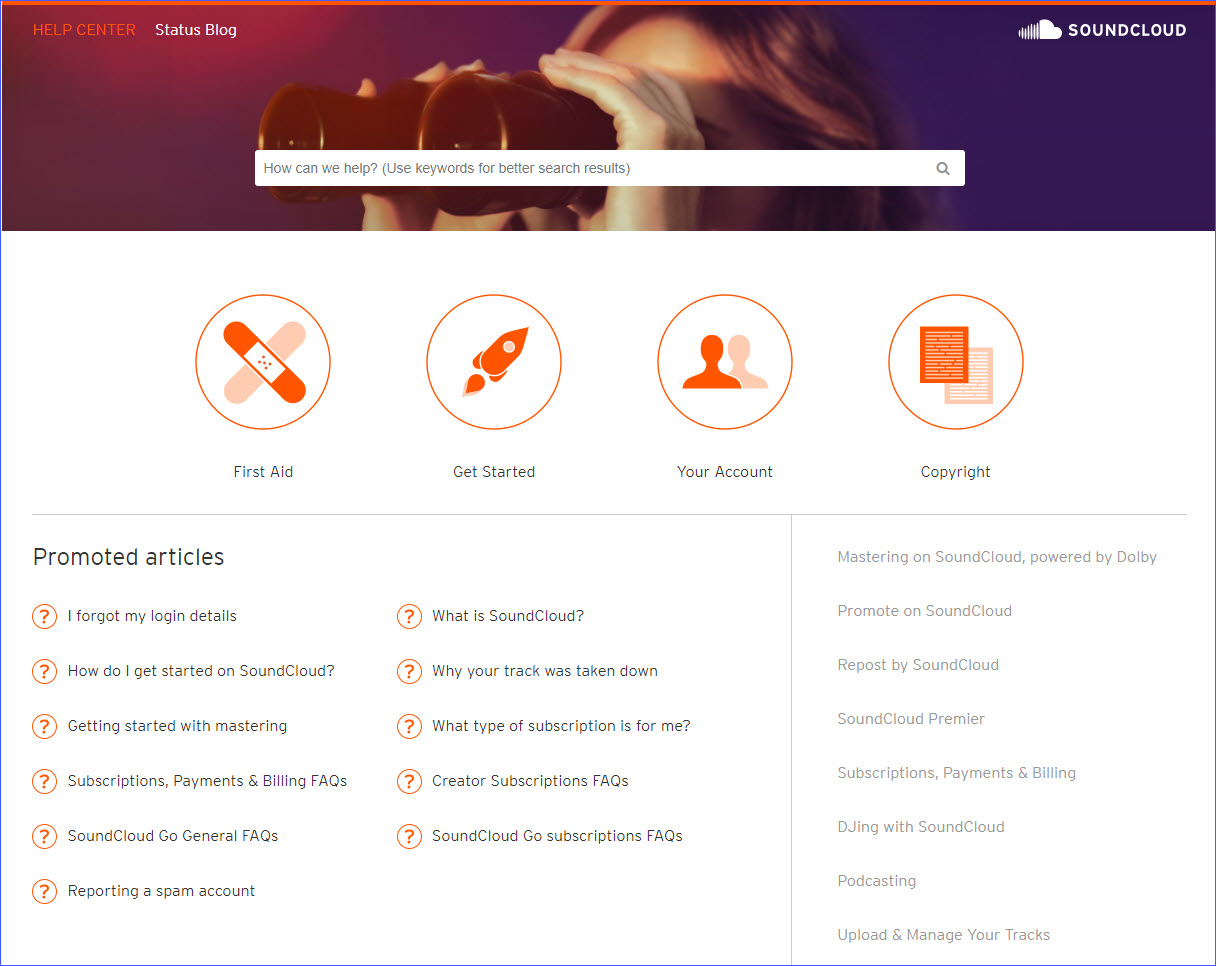Image resolution: width=1216 pixels, height=966 pixels.
Task: Click the First Aid category icon
Action: click(x=262, y=362)
